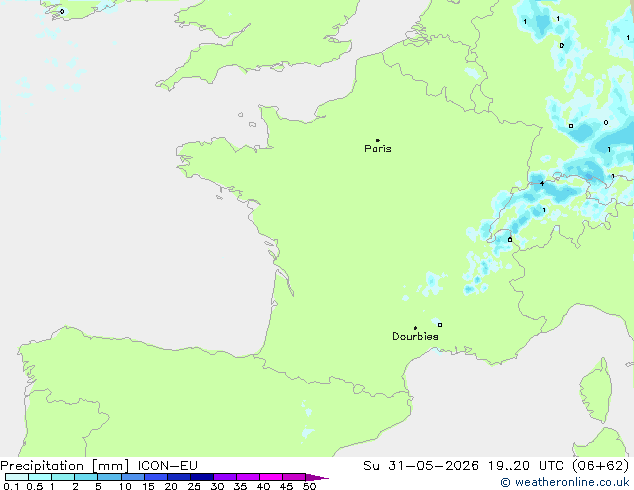634x490 pixels.
Task: Click the Dourbies location dot marker
Action: (415, 328)
